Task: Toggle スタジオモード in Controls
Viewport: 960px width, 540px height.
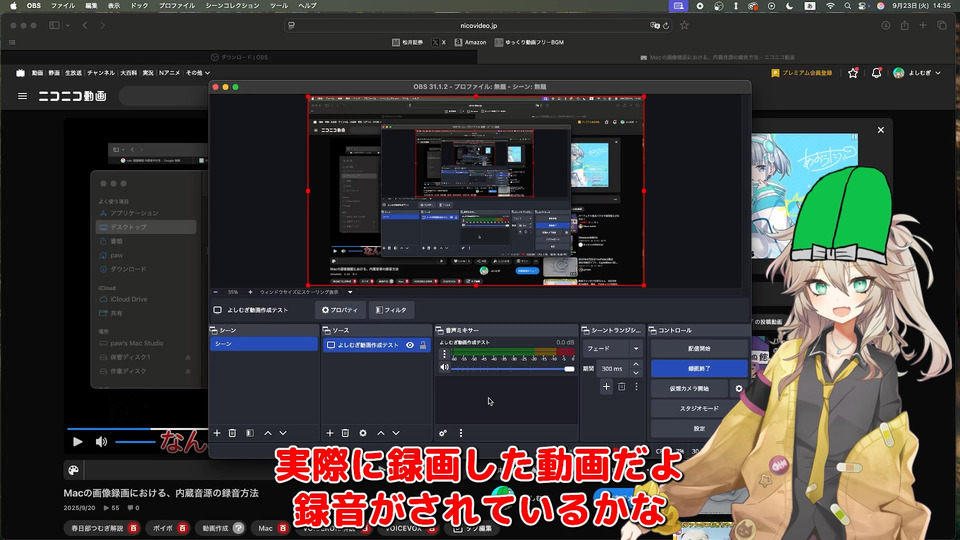Action: point(699,408)
